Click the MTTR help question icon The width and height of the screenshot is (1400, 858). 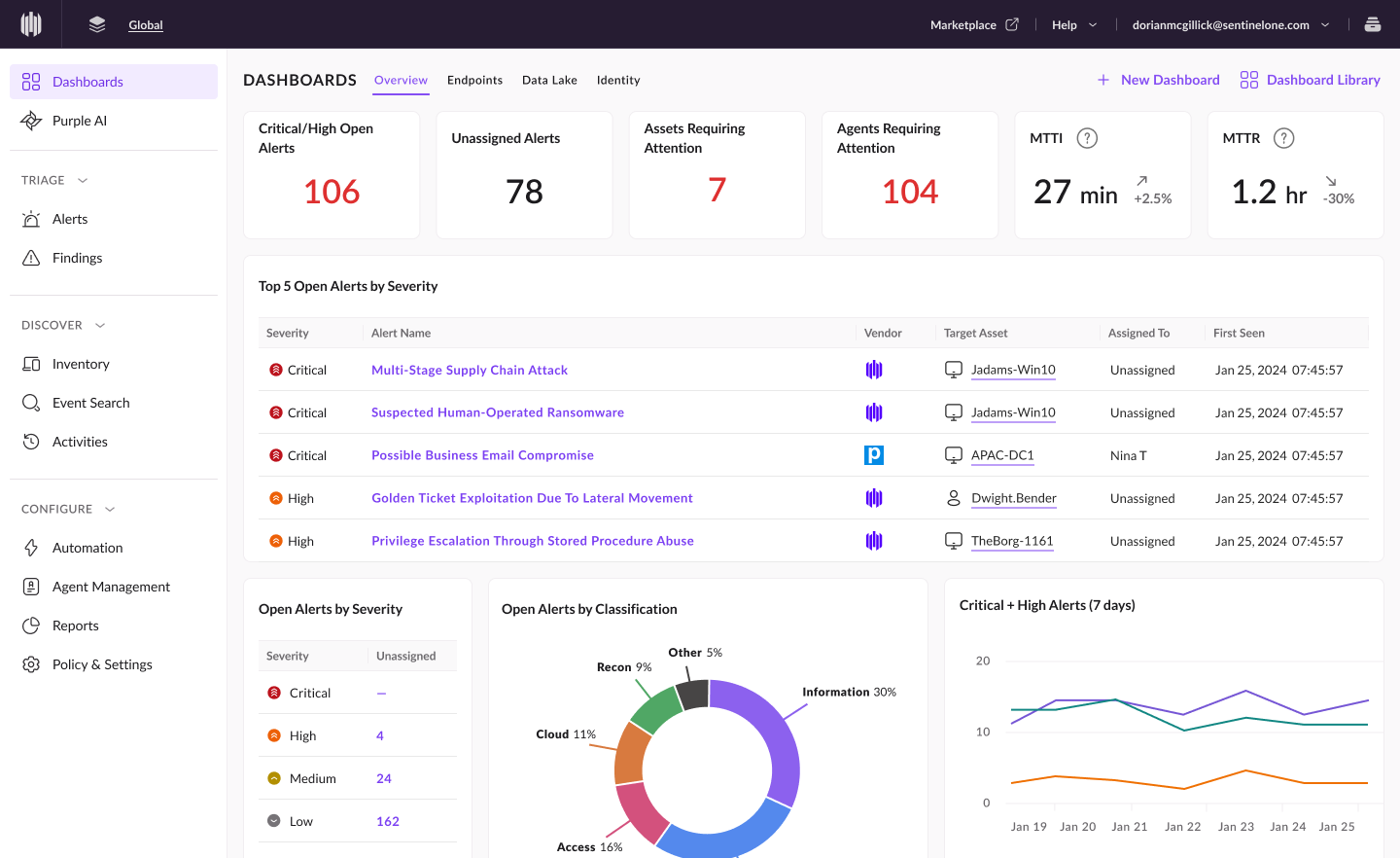click(1283, 138)
